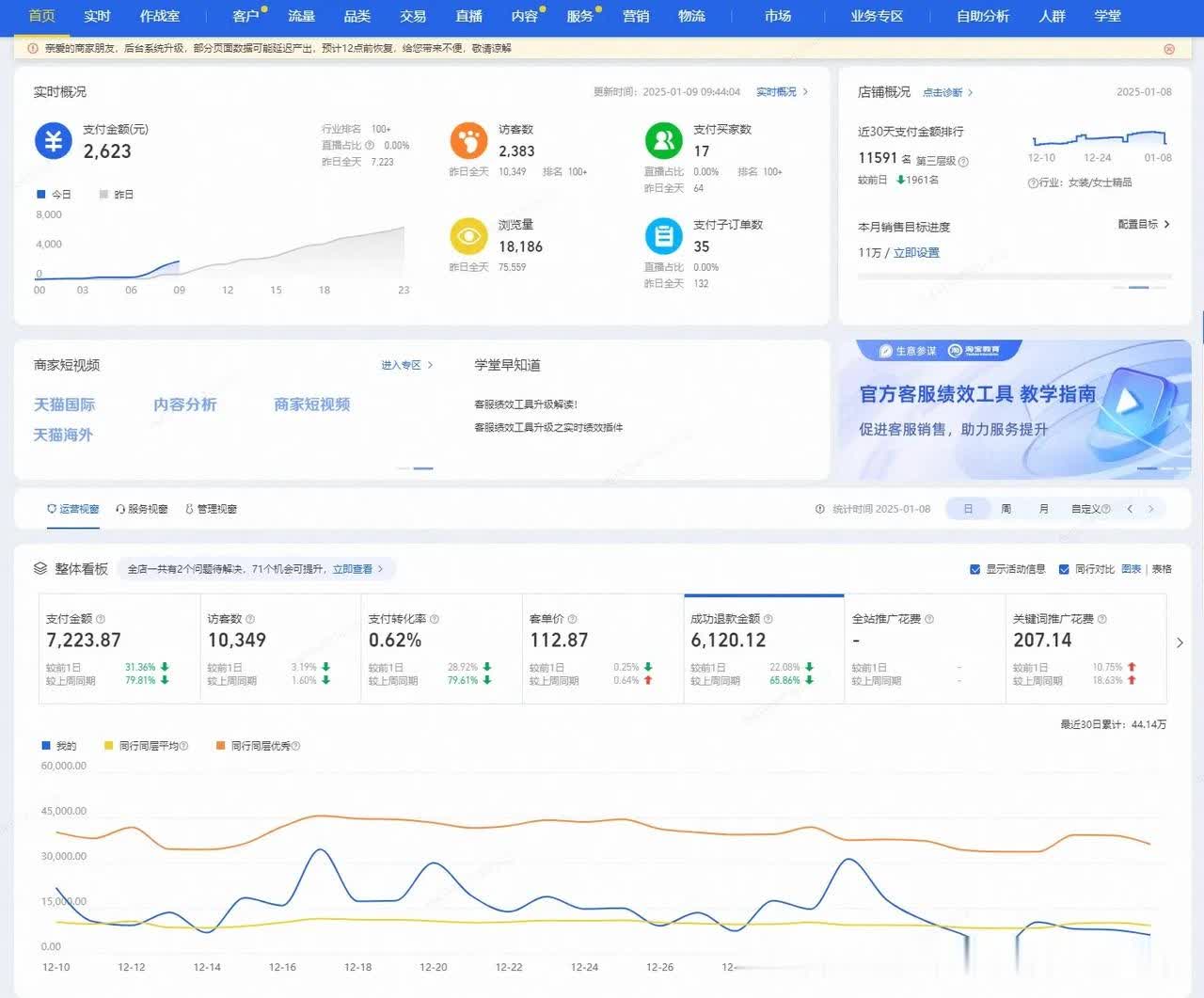
Task: Toggle the yellow 同行同层平均 legend series
Action: point(146,746)
